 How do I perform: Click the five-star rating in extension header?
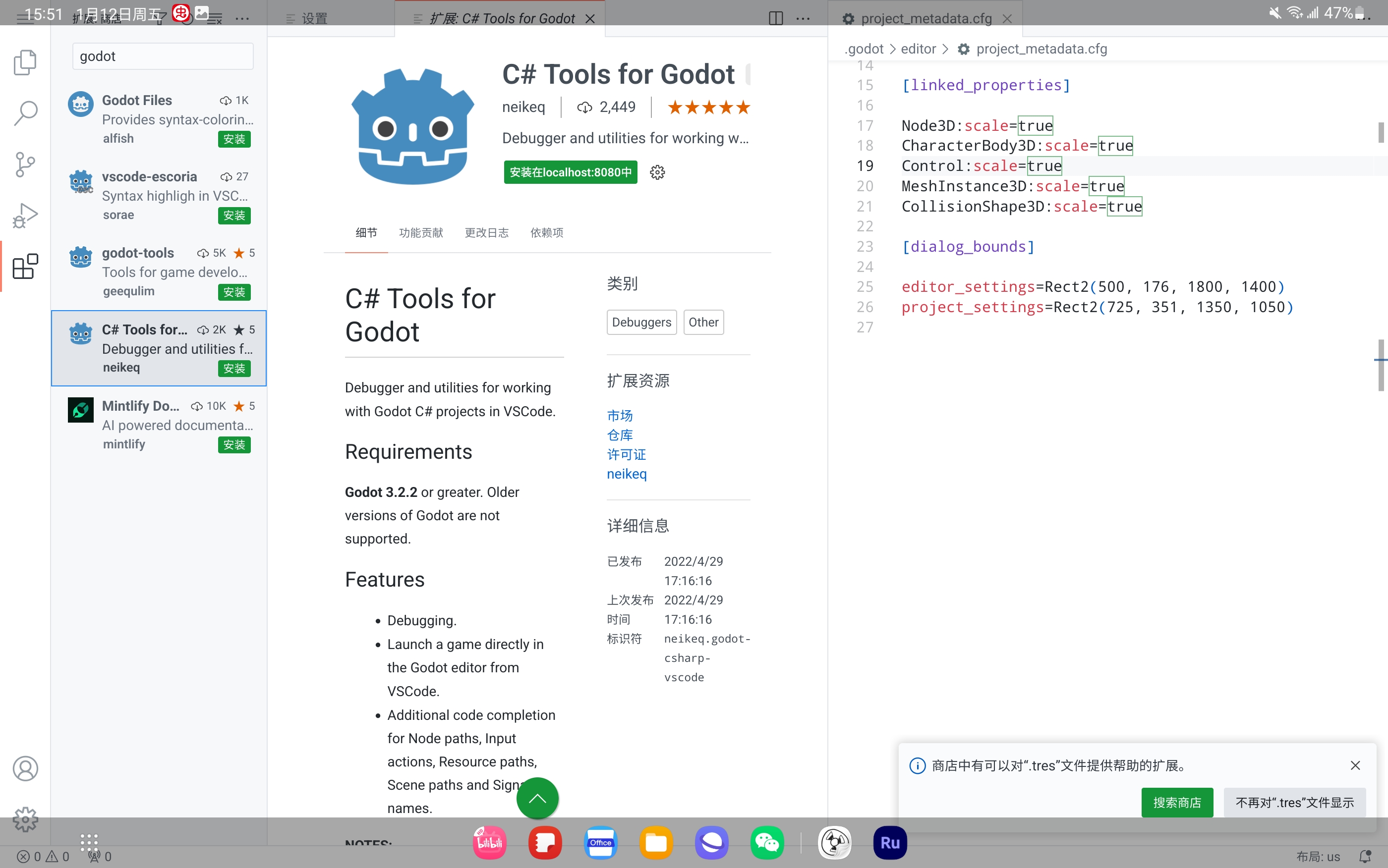[709, 107]
